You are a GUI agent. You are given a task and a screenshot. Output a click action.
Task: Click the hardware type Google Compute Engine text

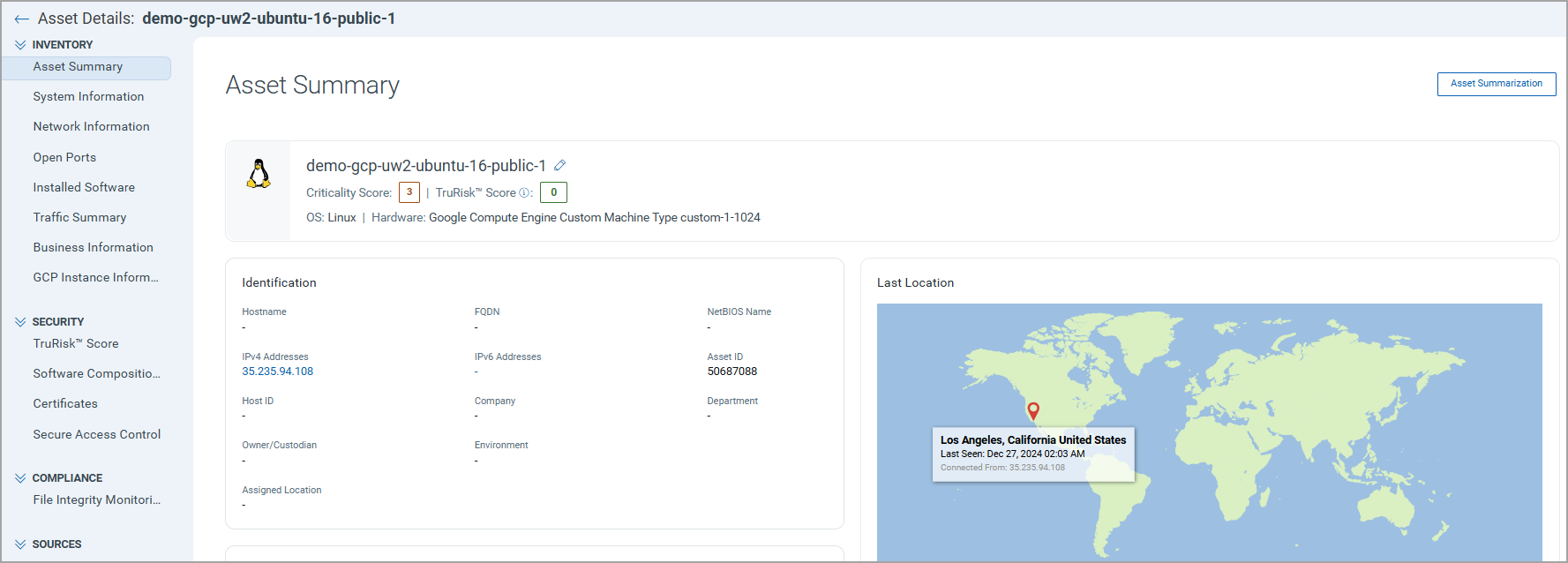click(595, 218)
